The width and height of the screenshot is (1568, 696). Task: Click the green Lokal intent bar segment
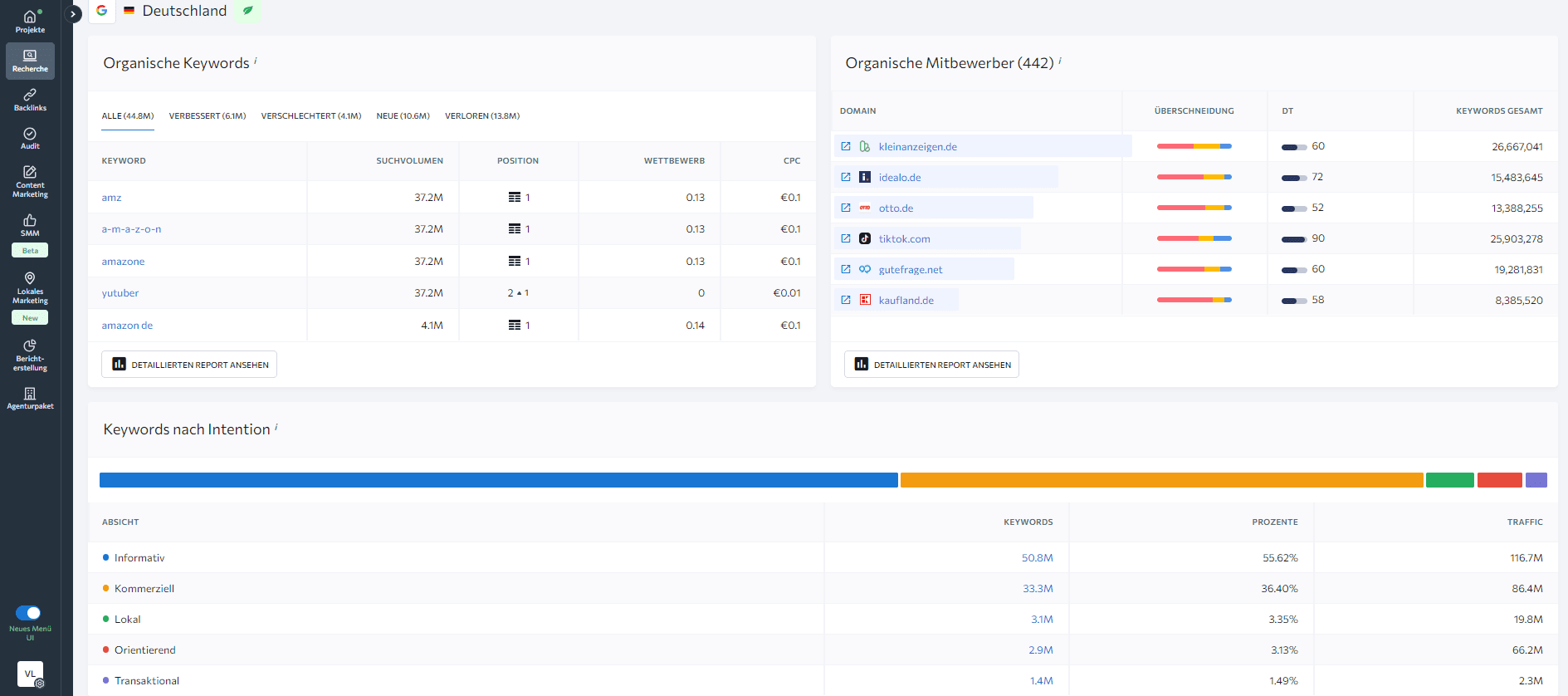pos(1450,480)
